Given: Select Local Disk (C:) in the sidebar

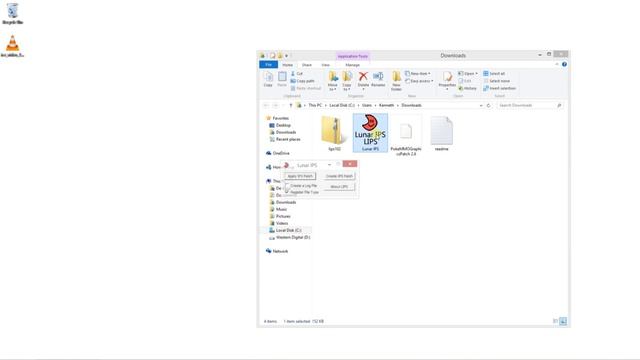Looking at the screenshot, I should tap(288, 230).
